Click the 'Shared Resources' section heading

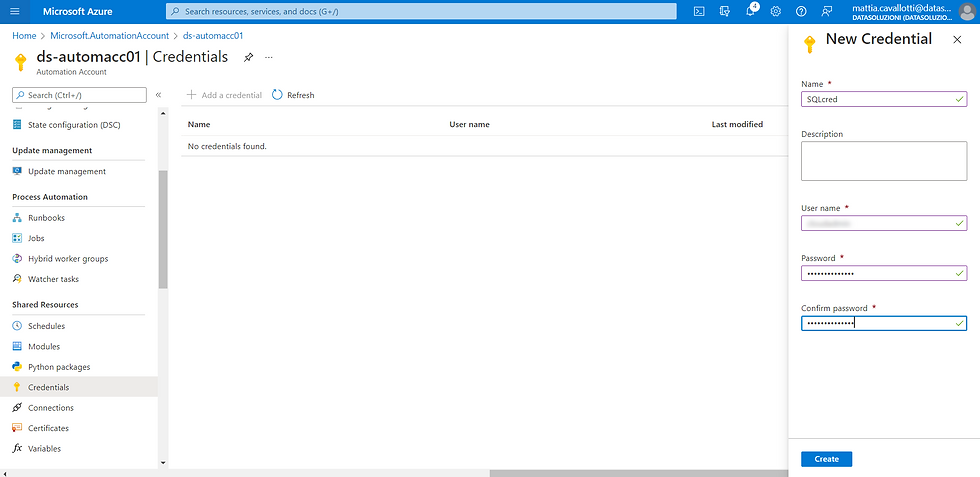pos(46,304)
